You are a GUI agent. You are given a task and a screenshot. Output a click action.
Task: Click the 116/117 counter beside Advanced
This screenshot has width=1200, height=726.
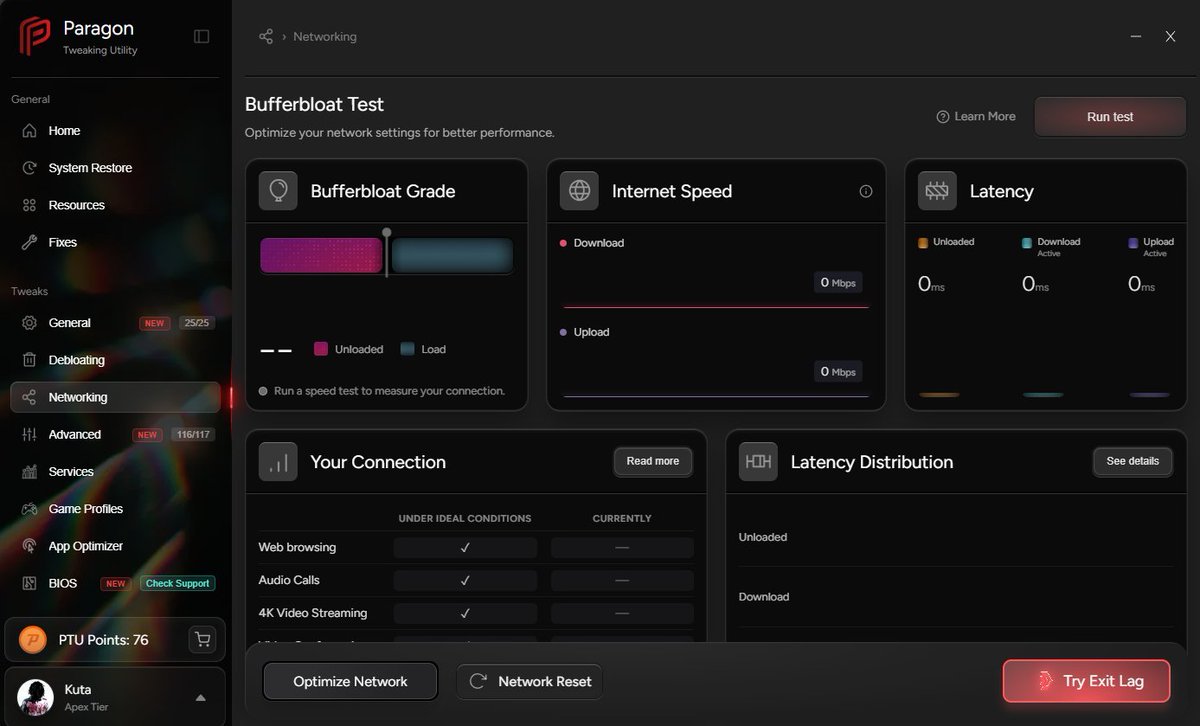pos(193,435)
